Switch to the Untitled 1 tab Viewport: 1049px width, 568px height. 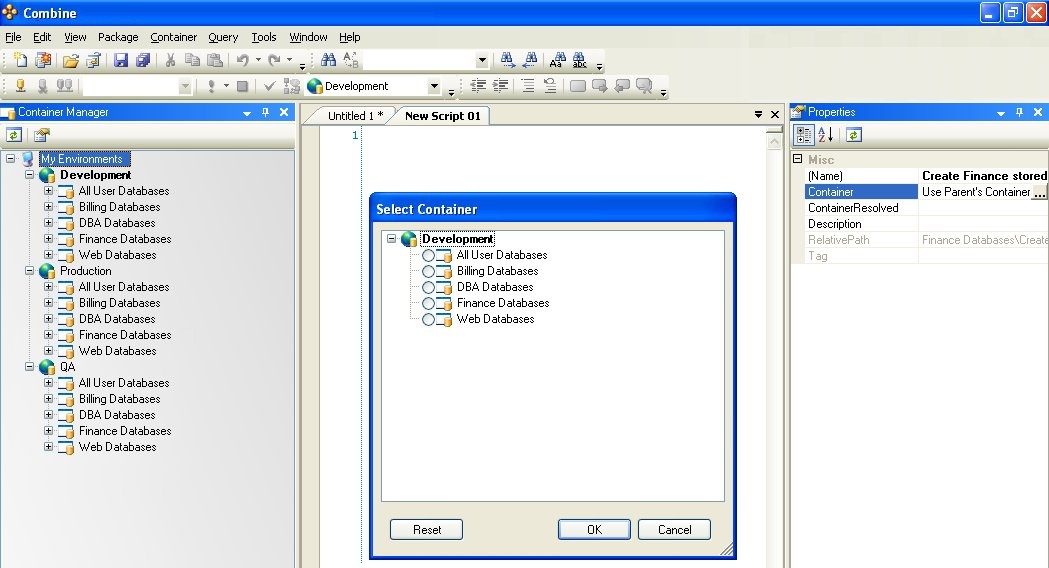click(355, 116)
